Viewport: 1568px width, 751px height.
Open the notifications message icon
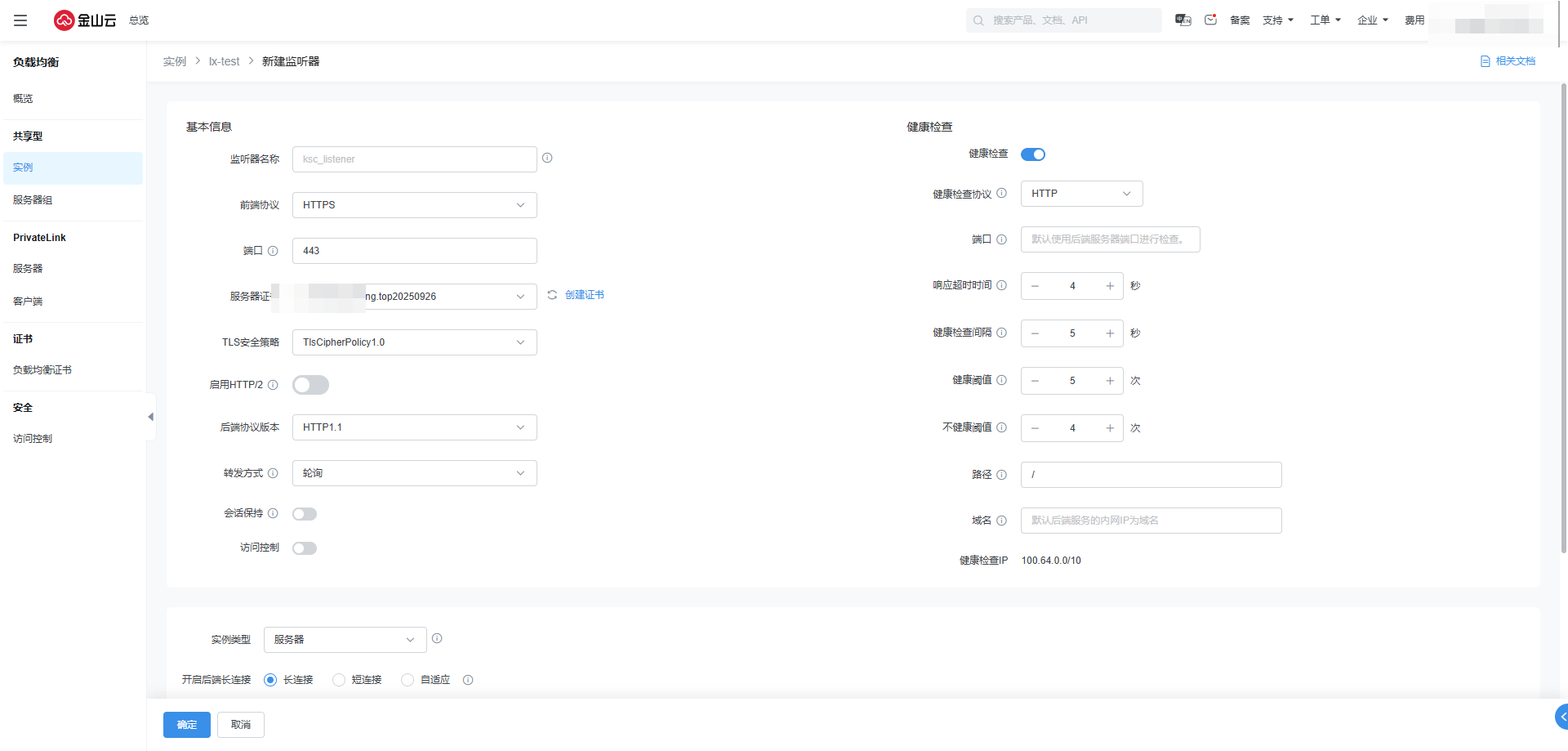[x=1210, y=20]
